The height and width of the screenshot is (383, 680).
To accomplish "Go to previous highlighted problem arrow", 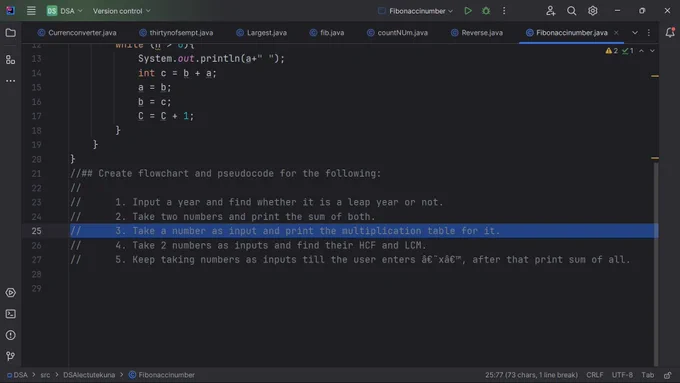I will pyautogui.click(x=641, y=51).
